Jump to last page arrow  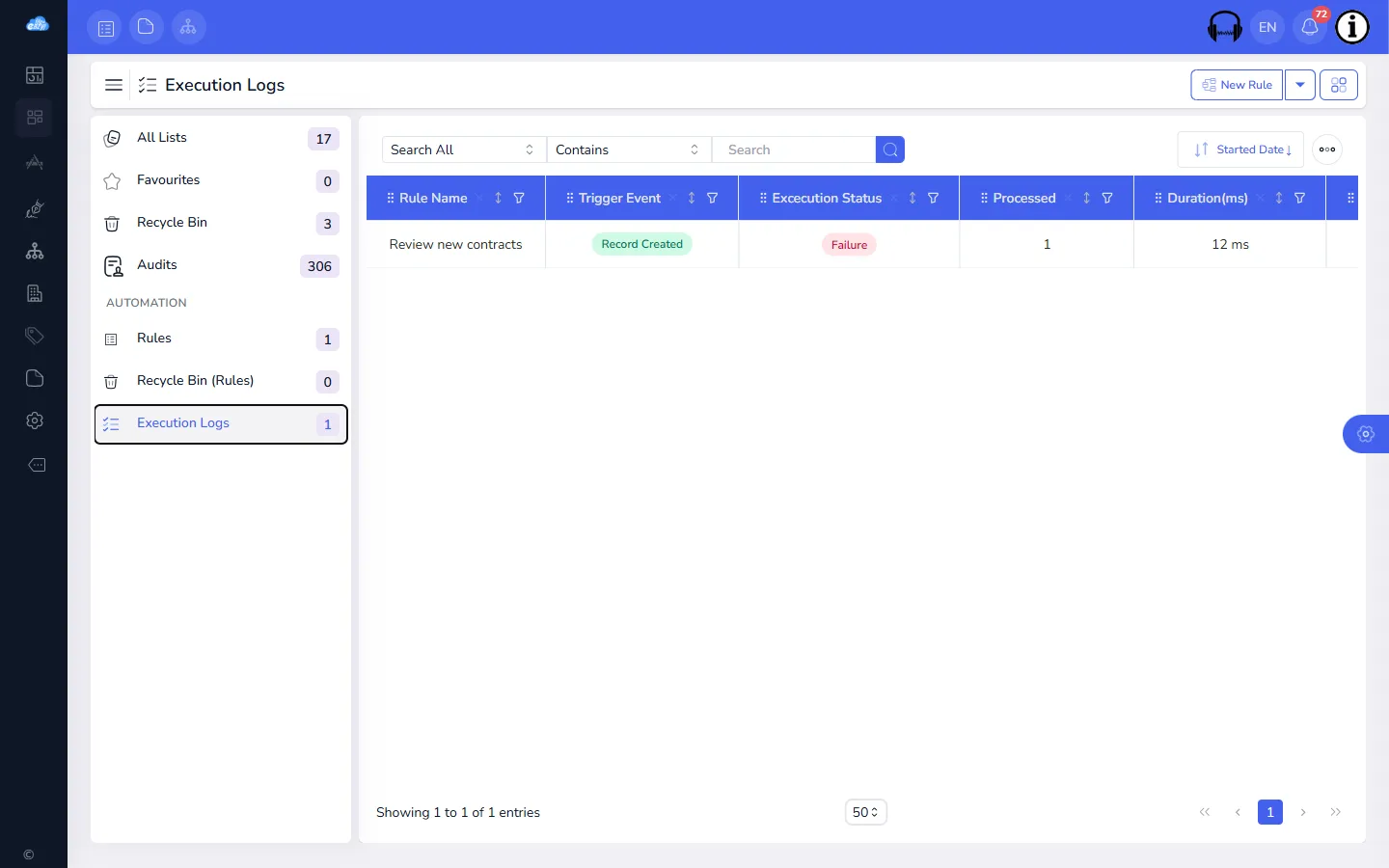pos(1336,812)
